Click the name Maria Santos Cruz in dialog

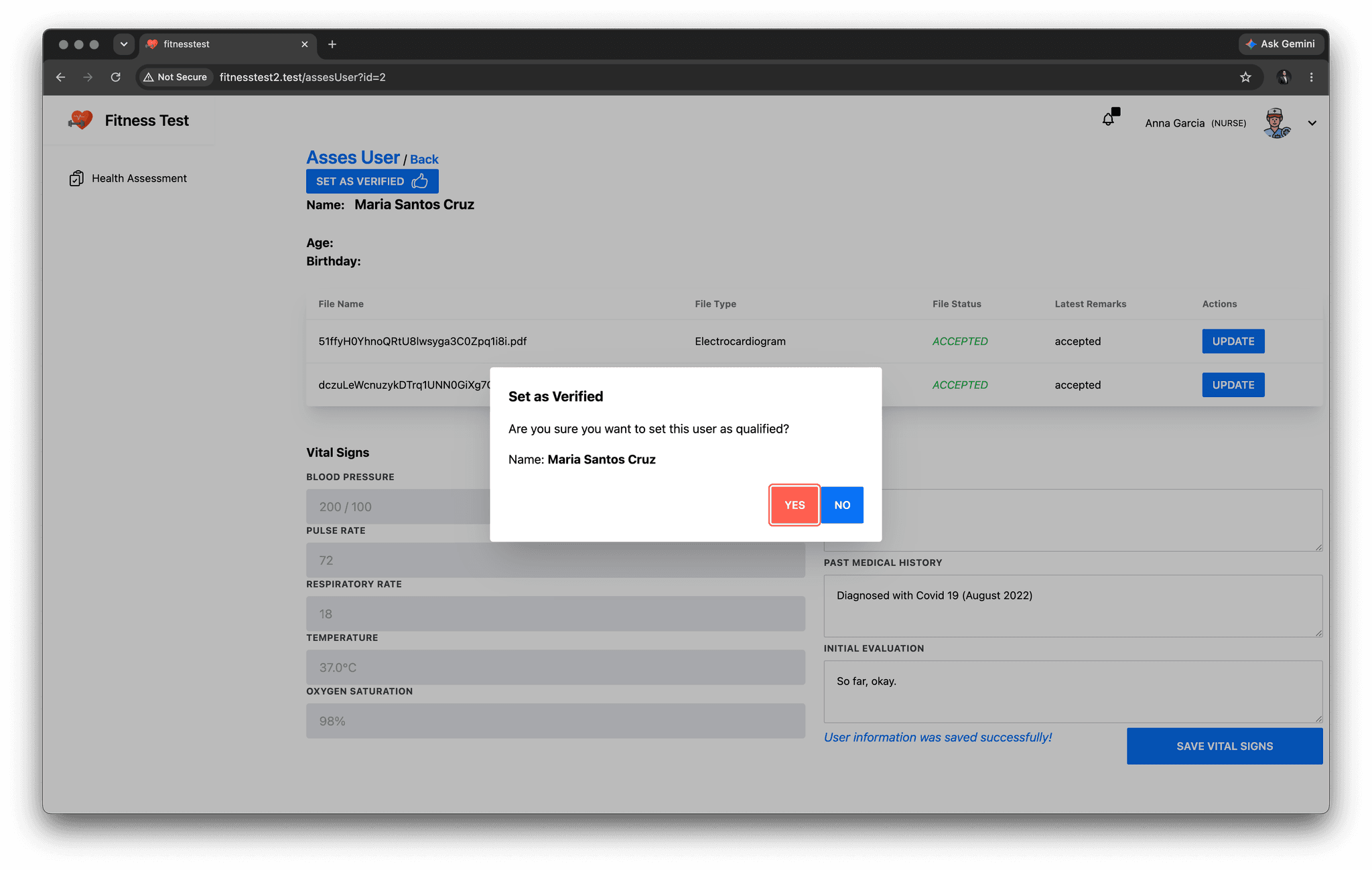click(602, 459)
